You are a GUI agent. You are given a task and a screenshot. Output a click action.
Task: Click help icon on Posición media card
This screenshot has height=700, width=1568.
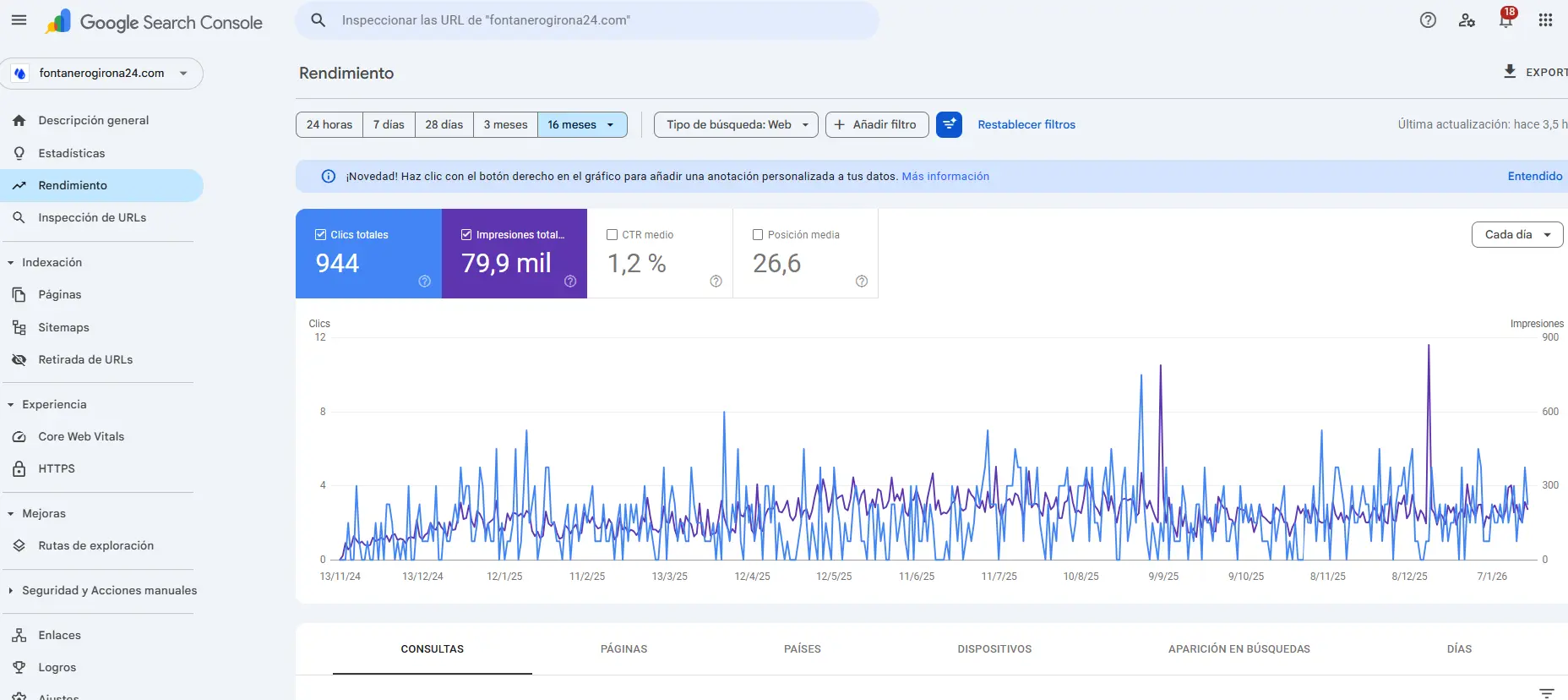pos(861,282)
